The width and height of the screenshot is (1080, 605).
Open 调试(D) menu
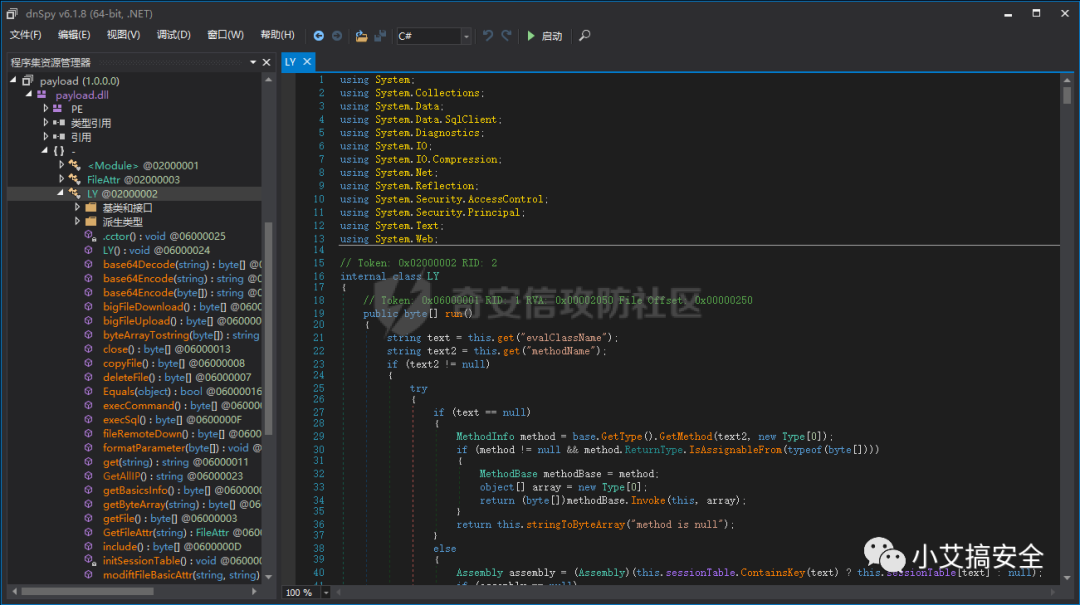[x=174, y=34]
